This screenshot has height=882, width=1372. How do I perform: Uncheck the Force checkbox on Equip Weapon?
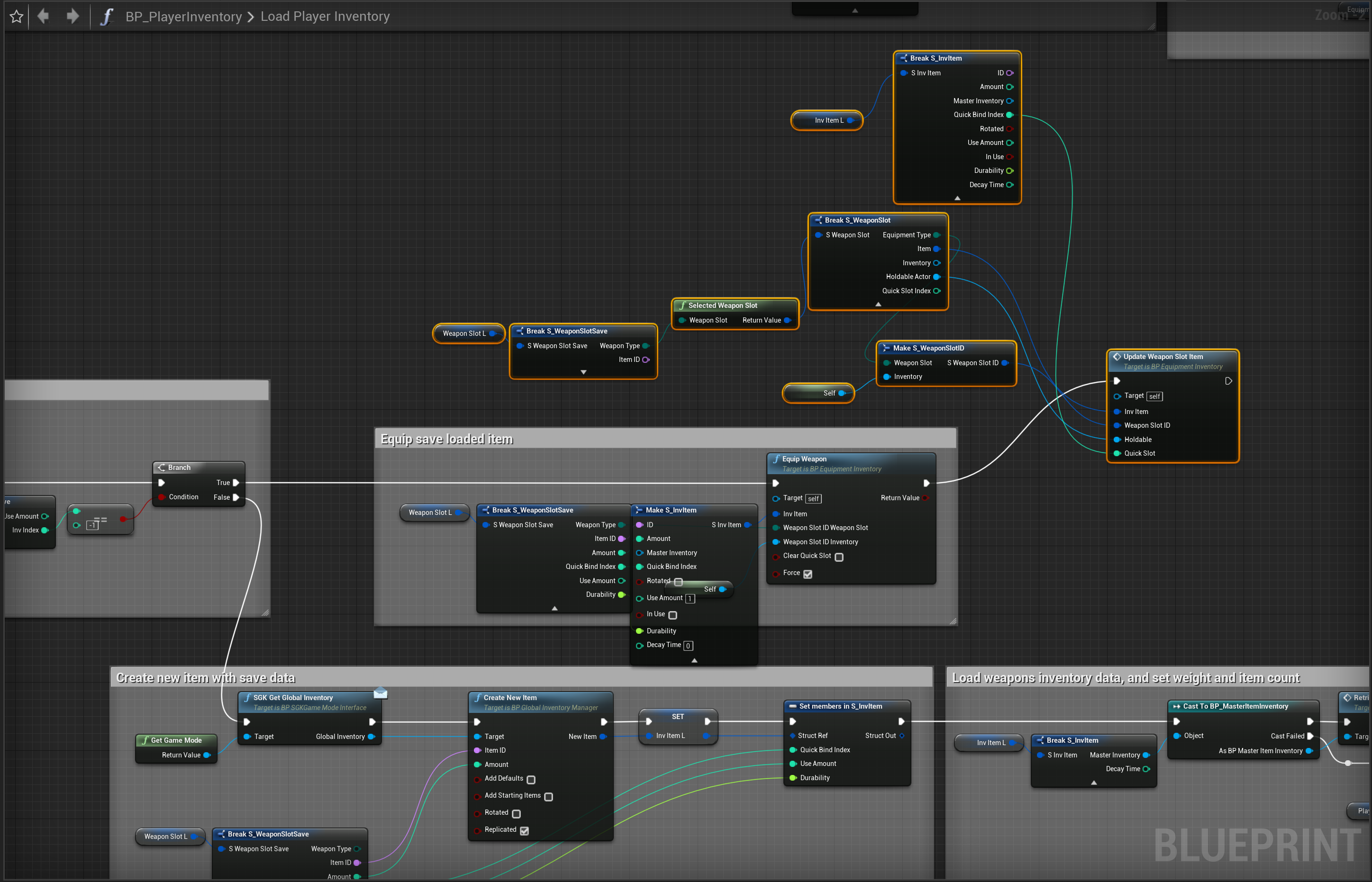[x=808, y=574]
